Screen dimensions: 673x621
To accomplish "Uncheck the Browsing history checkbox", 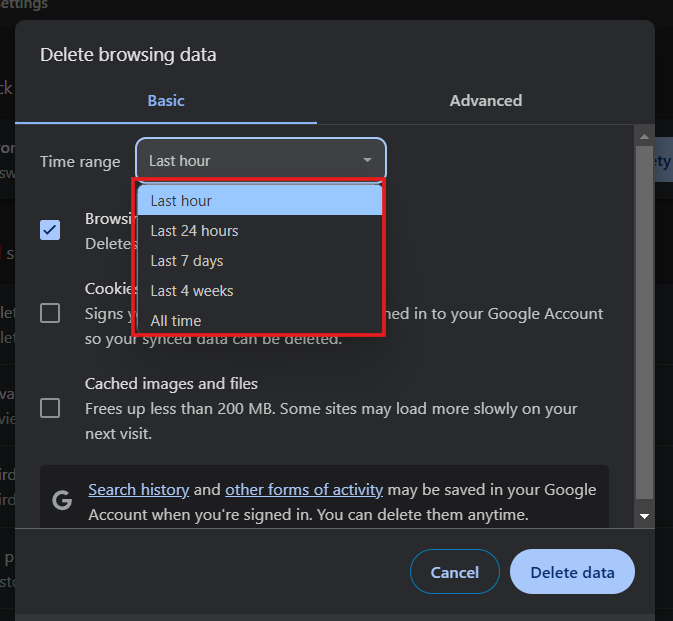I will pyautogui.click(x=50, y=230).
